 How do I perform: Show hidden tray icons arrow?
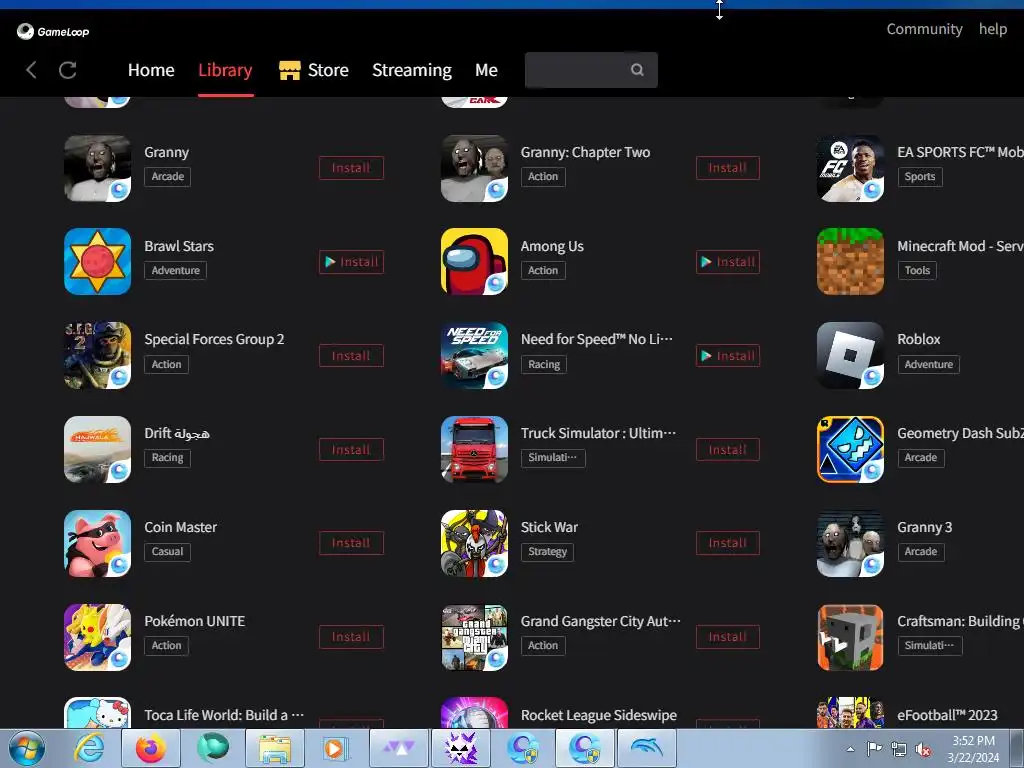(850, 749)
